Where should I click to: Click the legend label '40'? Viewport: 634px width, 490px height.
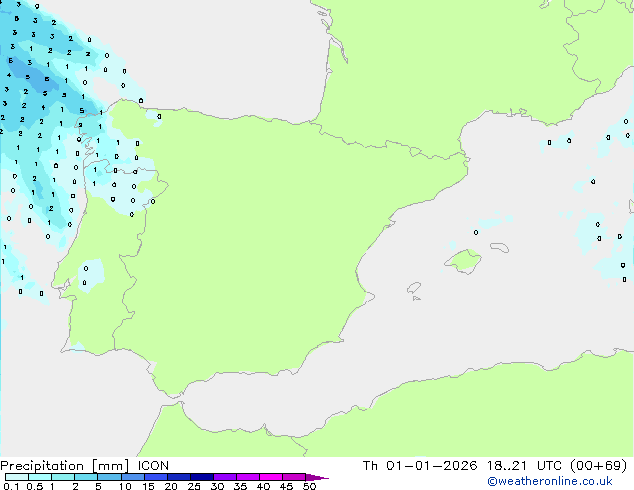263,486
